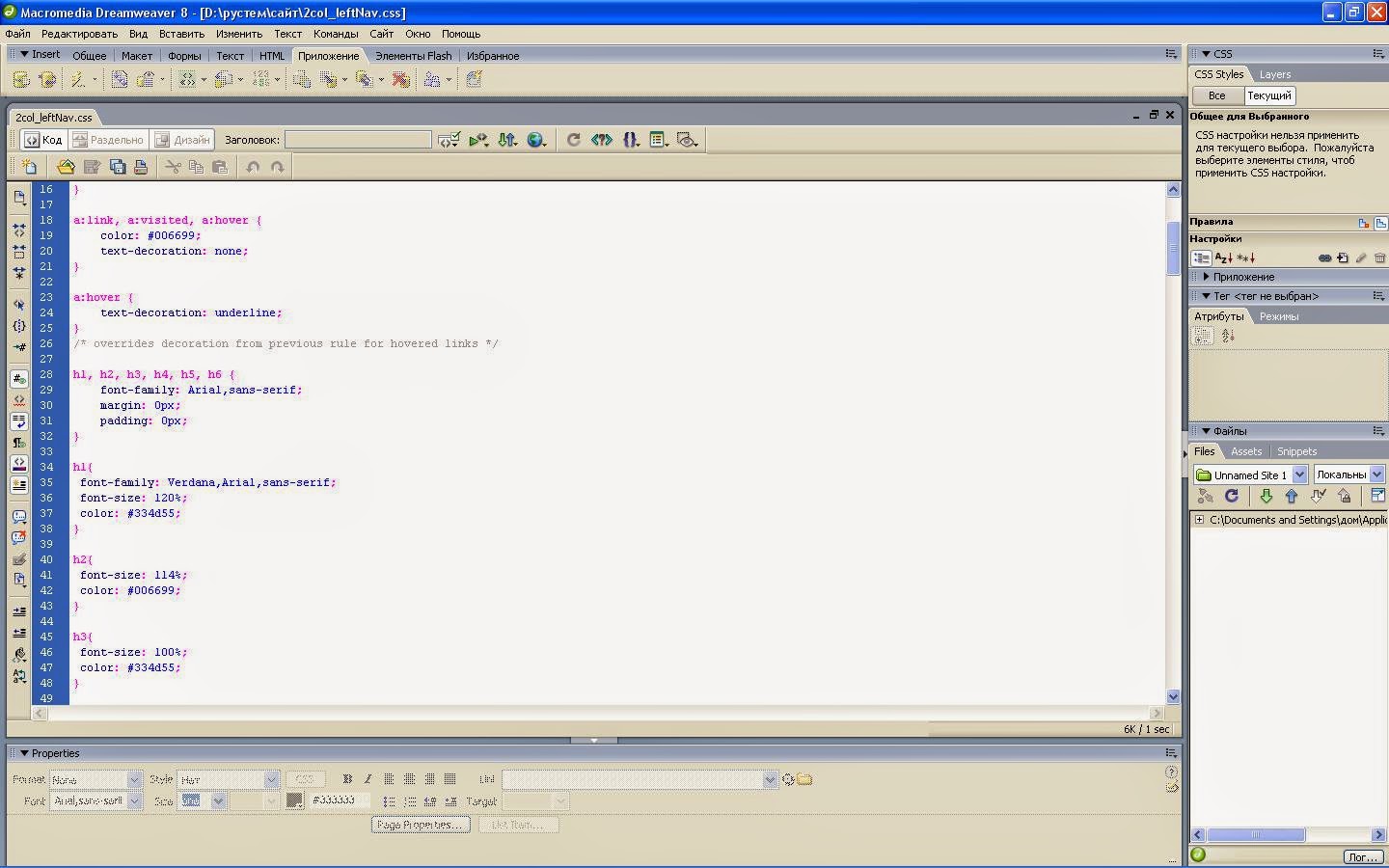Toggle Bold in Properties panel
Screen dimensions: 1389x868
point(347,779)
